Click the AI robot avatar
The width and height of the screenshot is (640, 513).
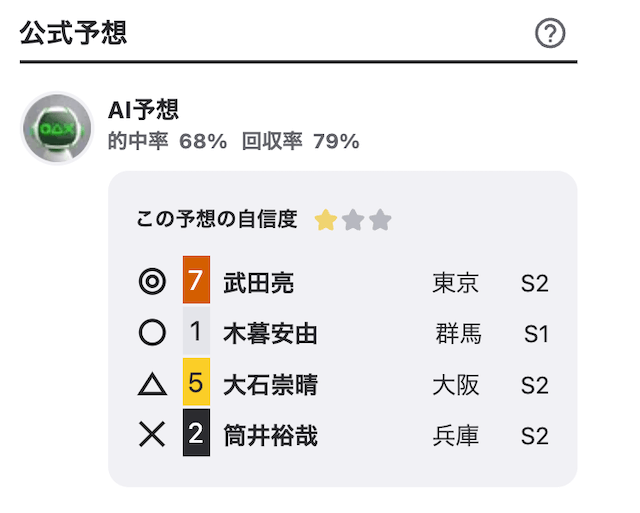57,128
